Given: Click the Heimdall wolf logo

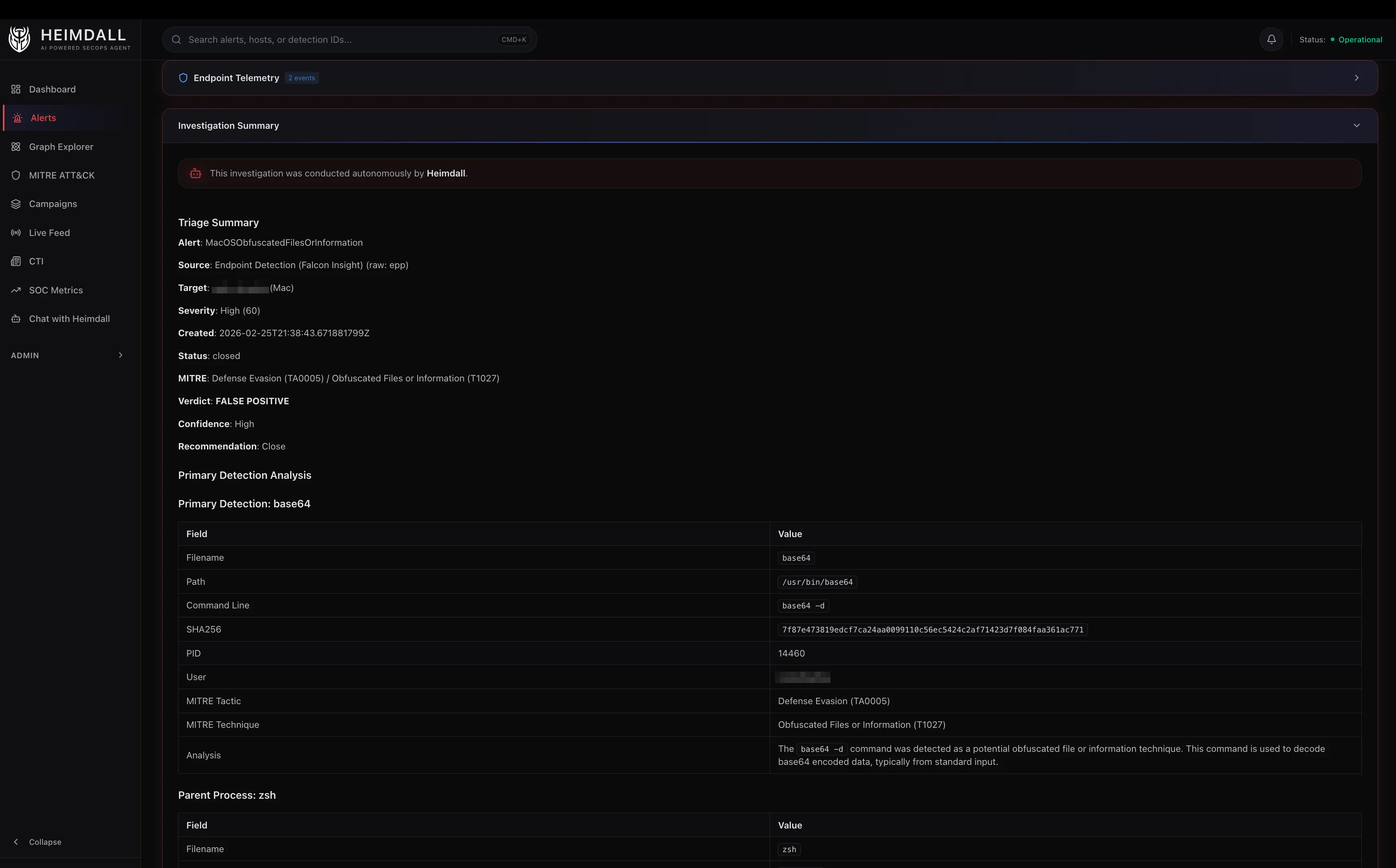Looking at the screenshot, I should (x=19, y=38).
